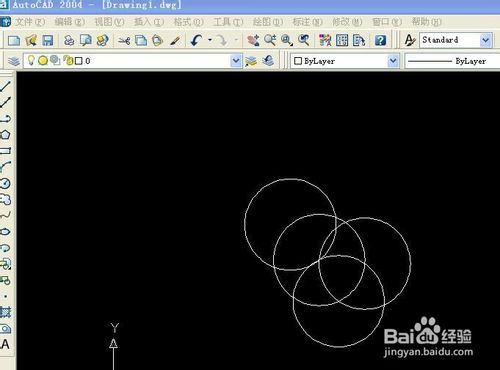Select the Spline draw tool
This screenshot has height=370, width=500.
[x=5, y=216]
